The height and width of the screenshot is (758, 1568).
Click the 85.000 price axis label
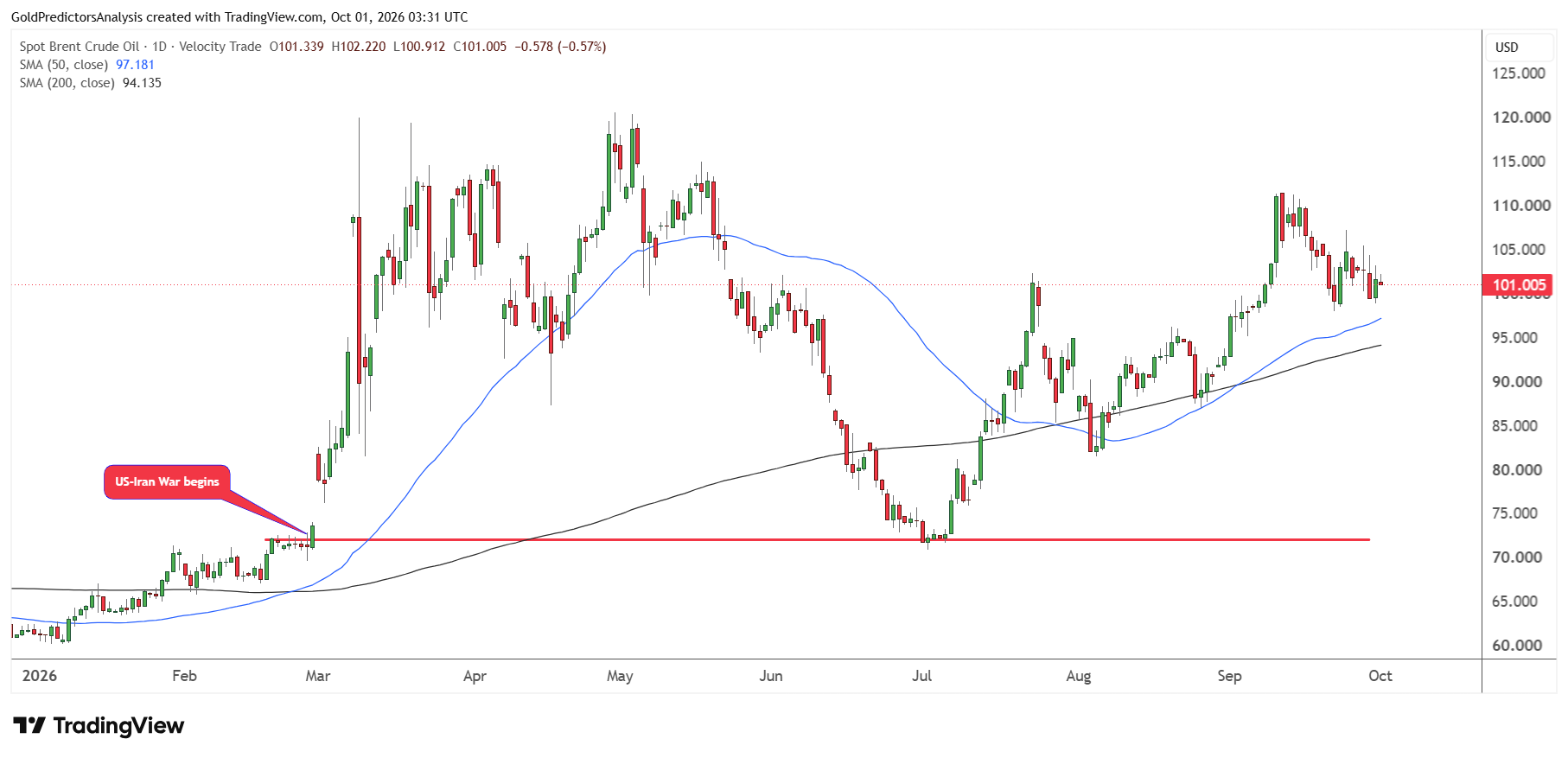(x=1515, y=426)
